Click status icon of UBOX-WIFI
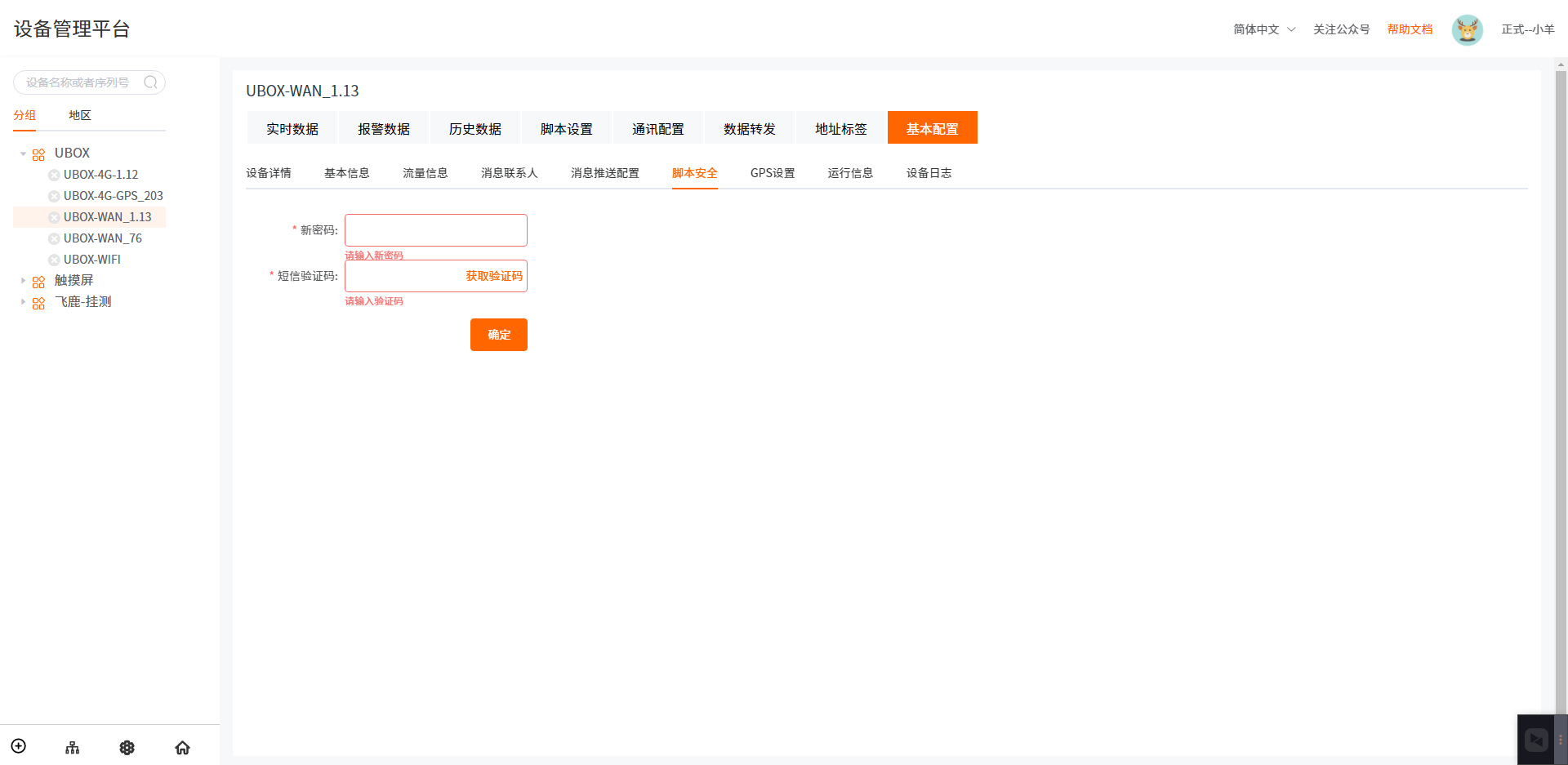The height and width of the screenshot is (765, 1568). (54, 260)
